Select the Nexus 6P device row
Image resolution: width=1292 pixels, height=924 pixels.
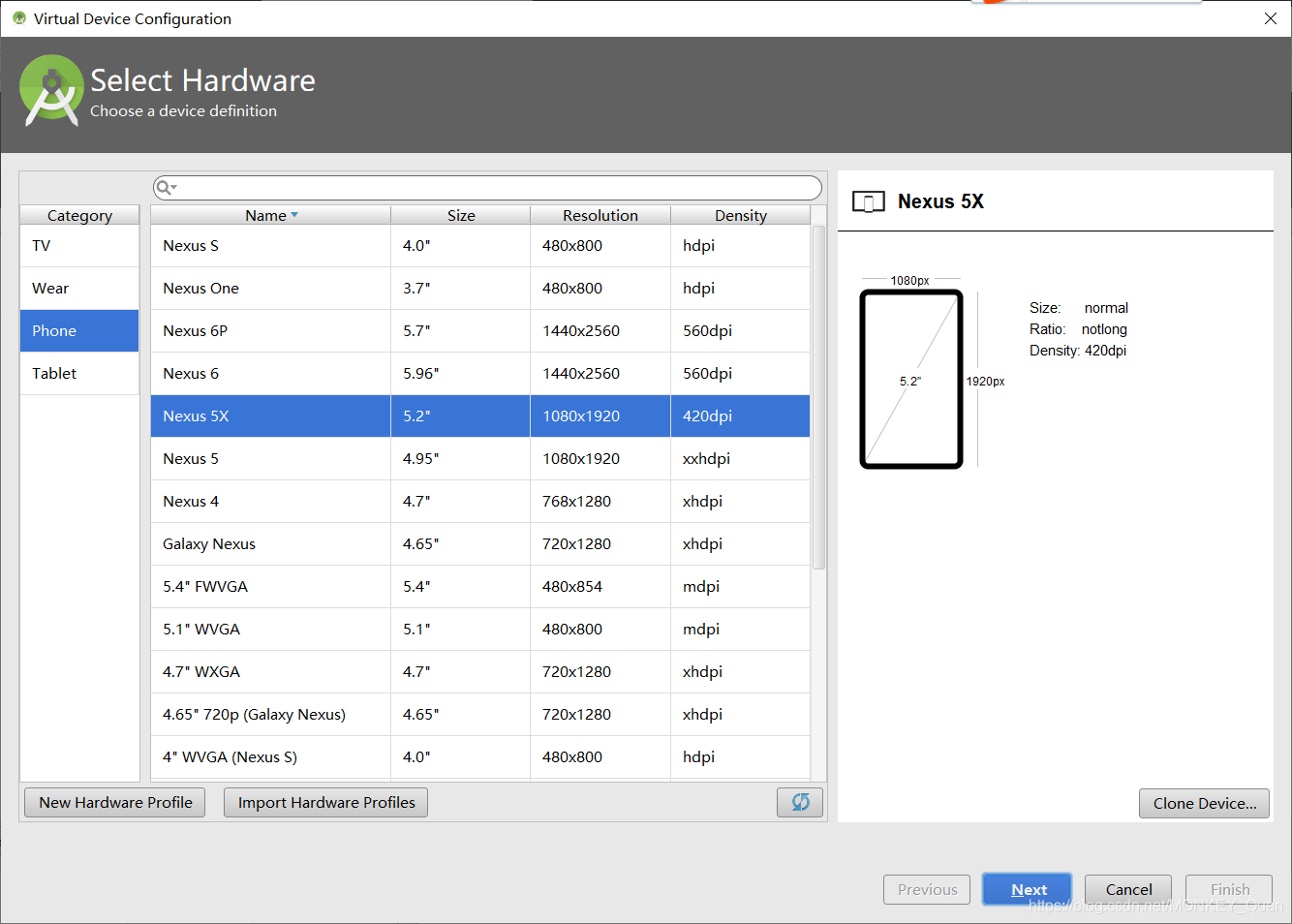click(480, 331)
